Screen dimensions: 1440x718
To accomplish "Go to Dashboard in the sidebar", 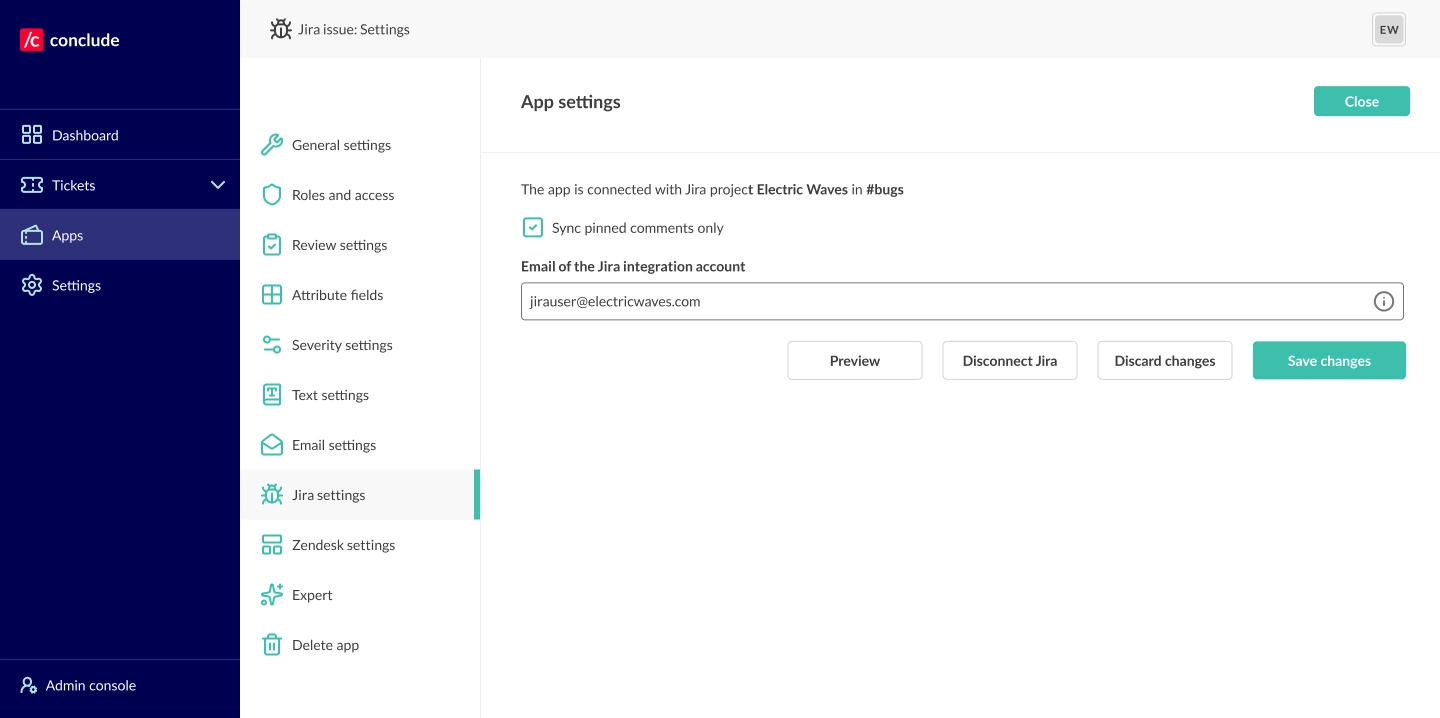I will pos(85,135).
